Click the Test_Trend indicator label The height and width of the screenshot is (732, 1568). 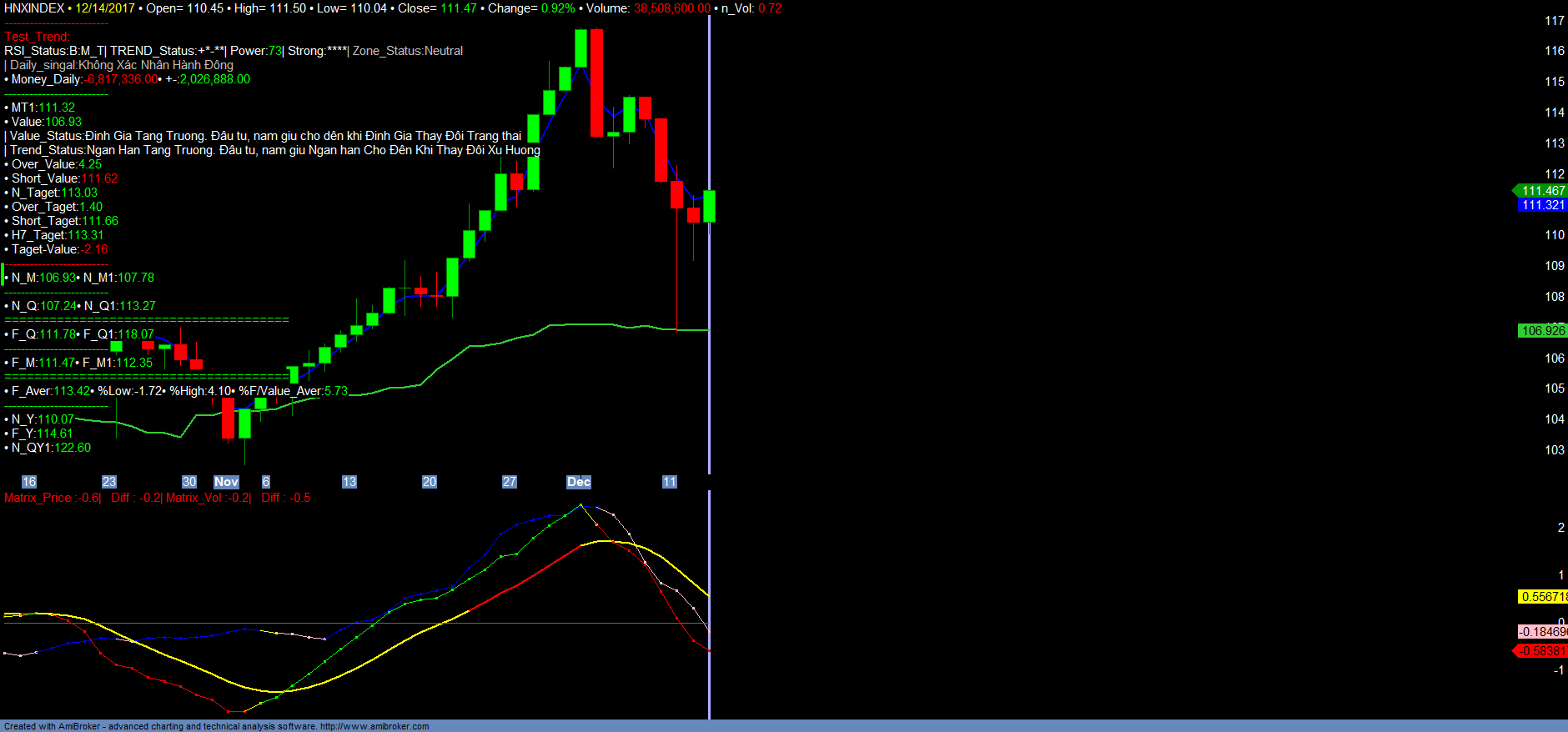point(37,37)
